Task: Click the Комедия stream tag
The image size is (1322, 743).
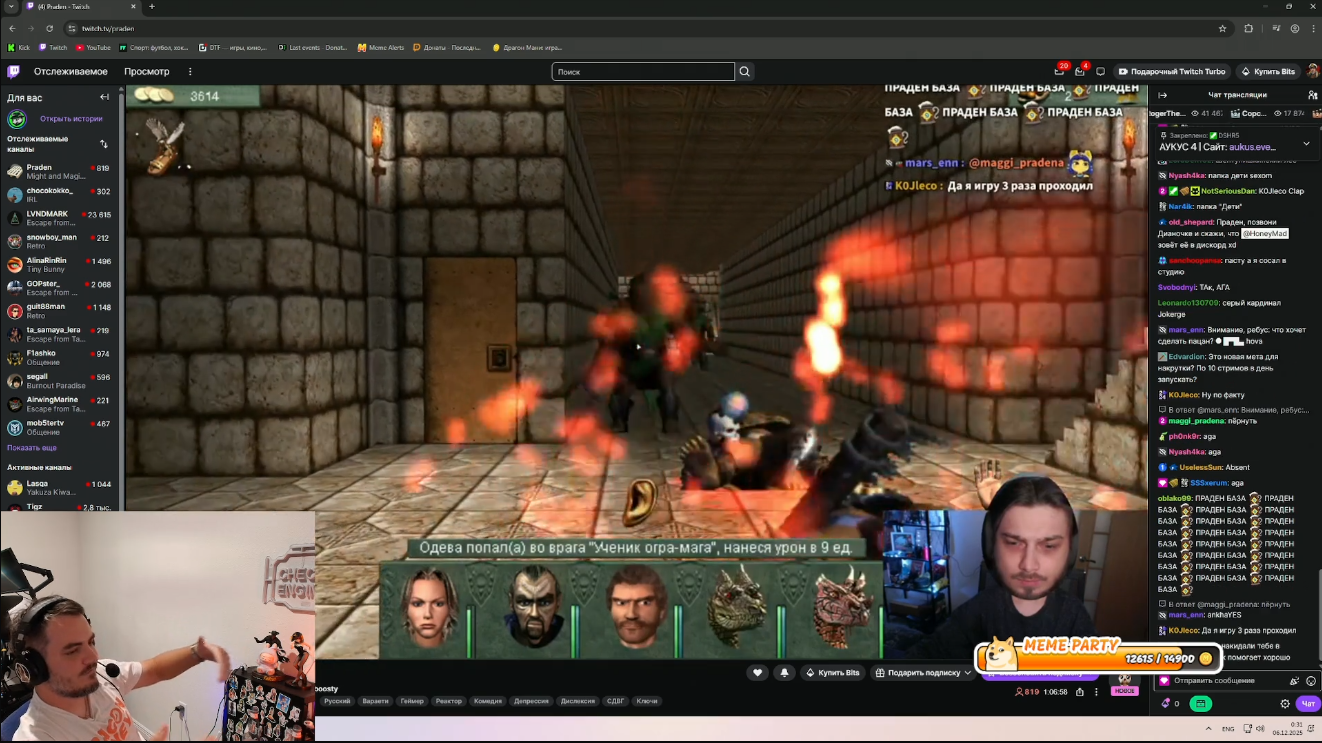Action: pos(488,701)
